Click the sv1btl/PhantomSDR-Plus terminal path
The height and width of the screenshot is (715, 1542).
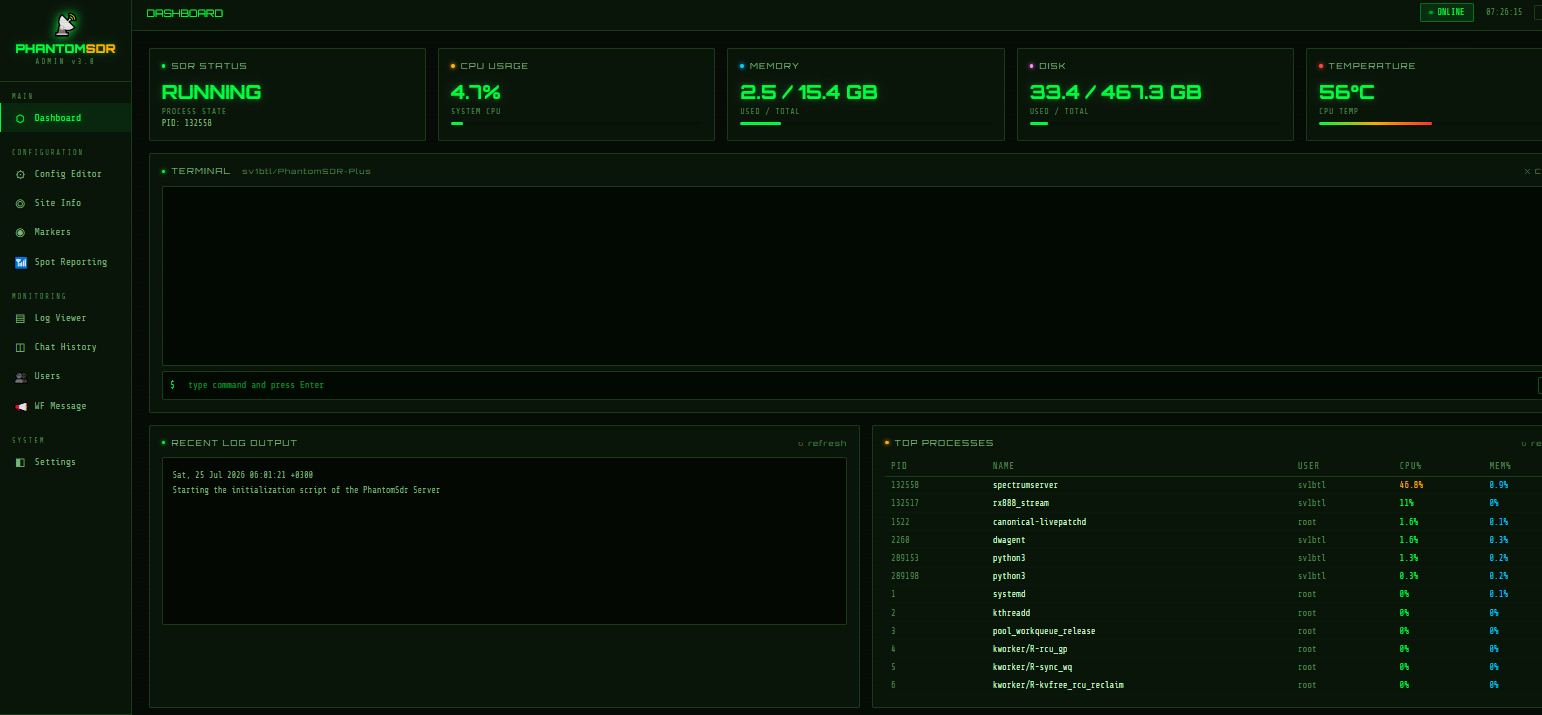tap(306, 171)
